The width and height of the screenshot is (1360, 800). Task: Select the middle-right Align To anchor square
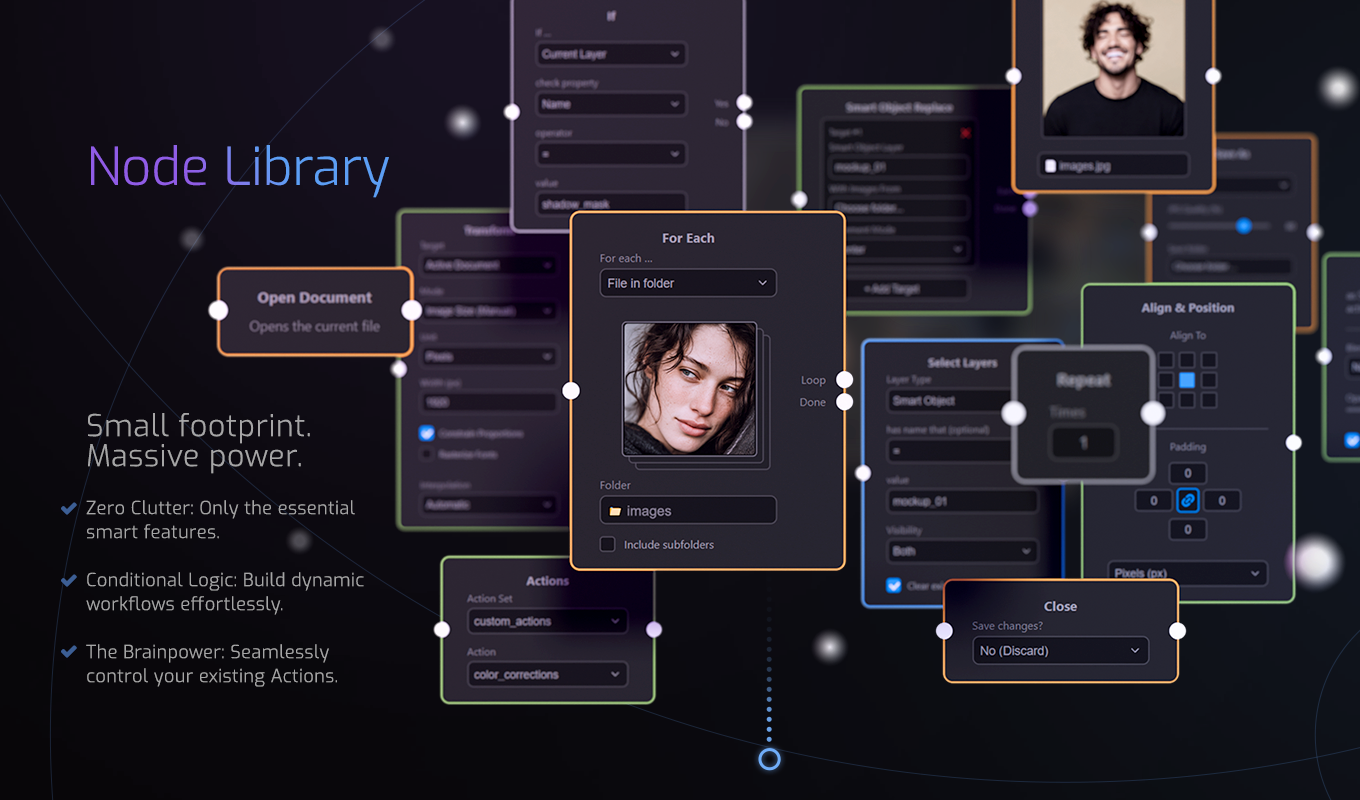(1209, 380)
